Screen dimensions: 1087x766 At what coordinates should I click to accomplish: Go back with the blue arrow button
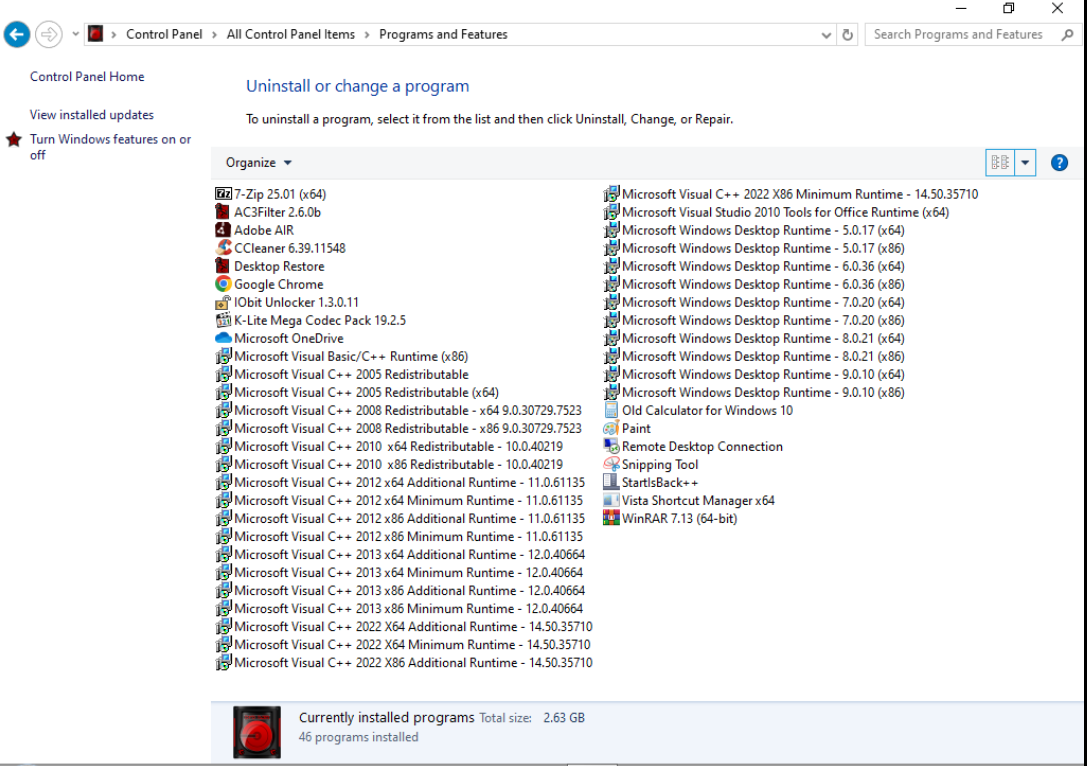pos(17,34)
